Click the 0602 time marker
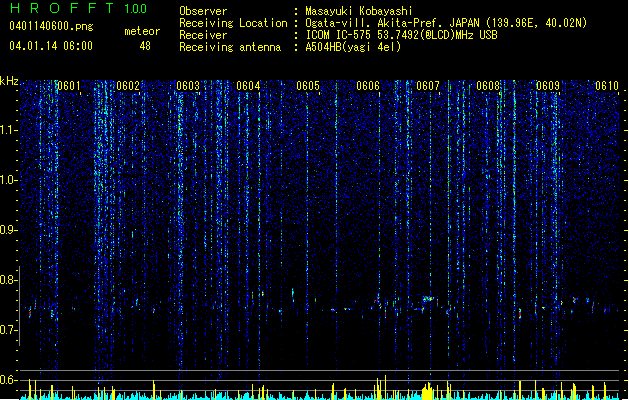 128,86
